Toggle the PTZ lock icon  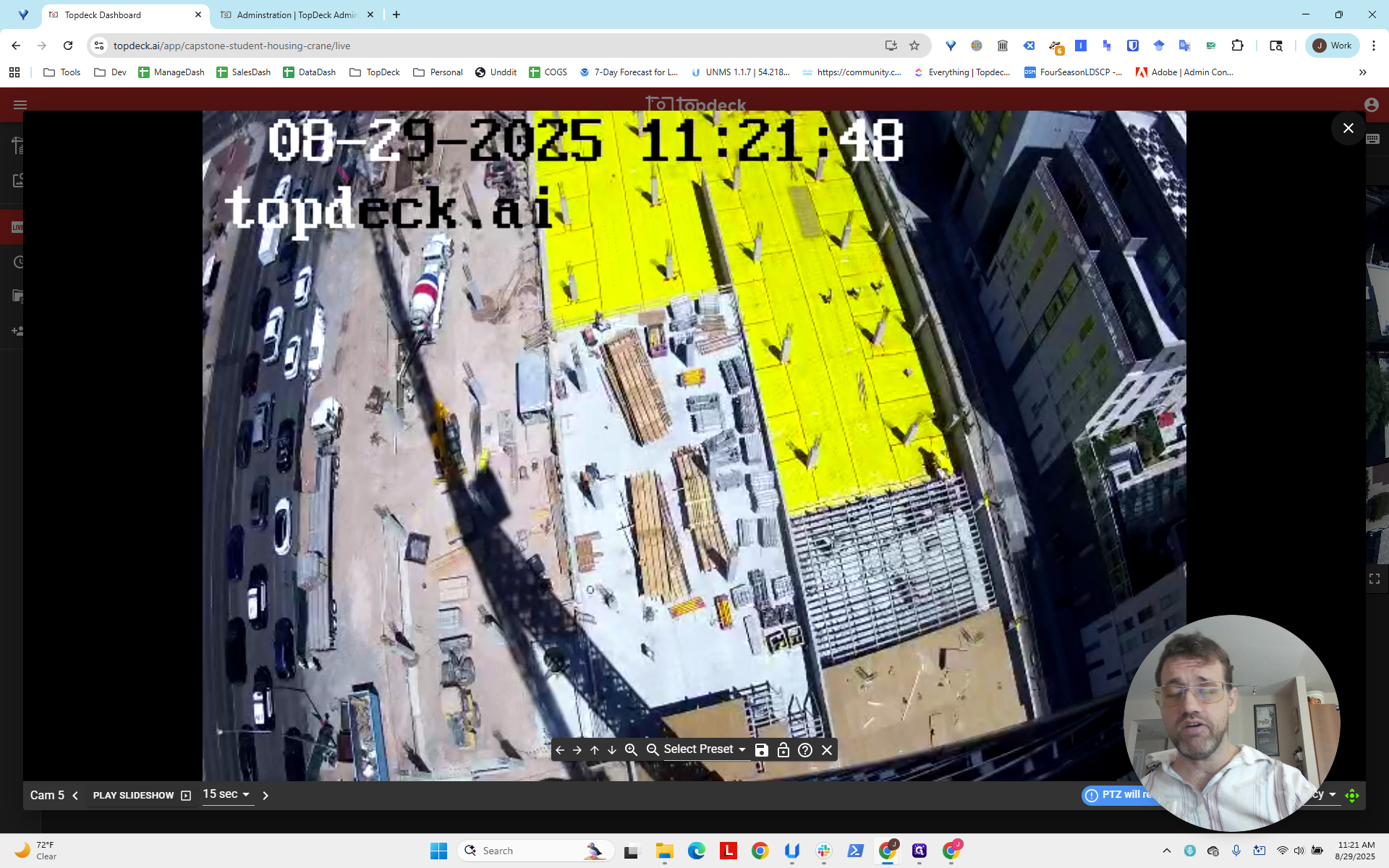(x=783, y=750)
